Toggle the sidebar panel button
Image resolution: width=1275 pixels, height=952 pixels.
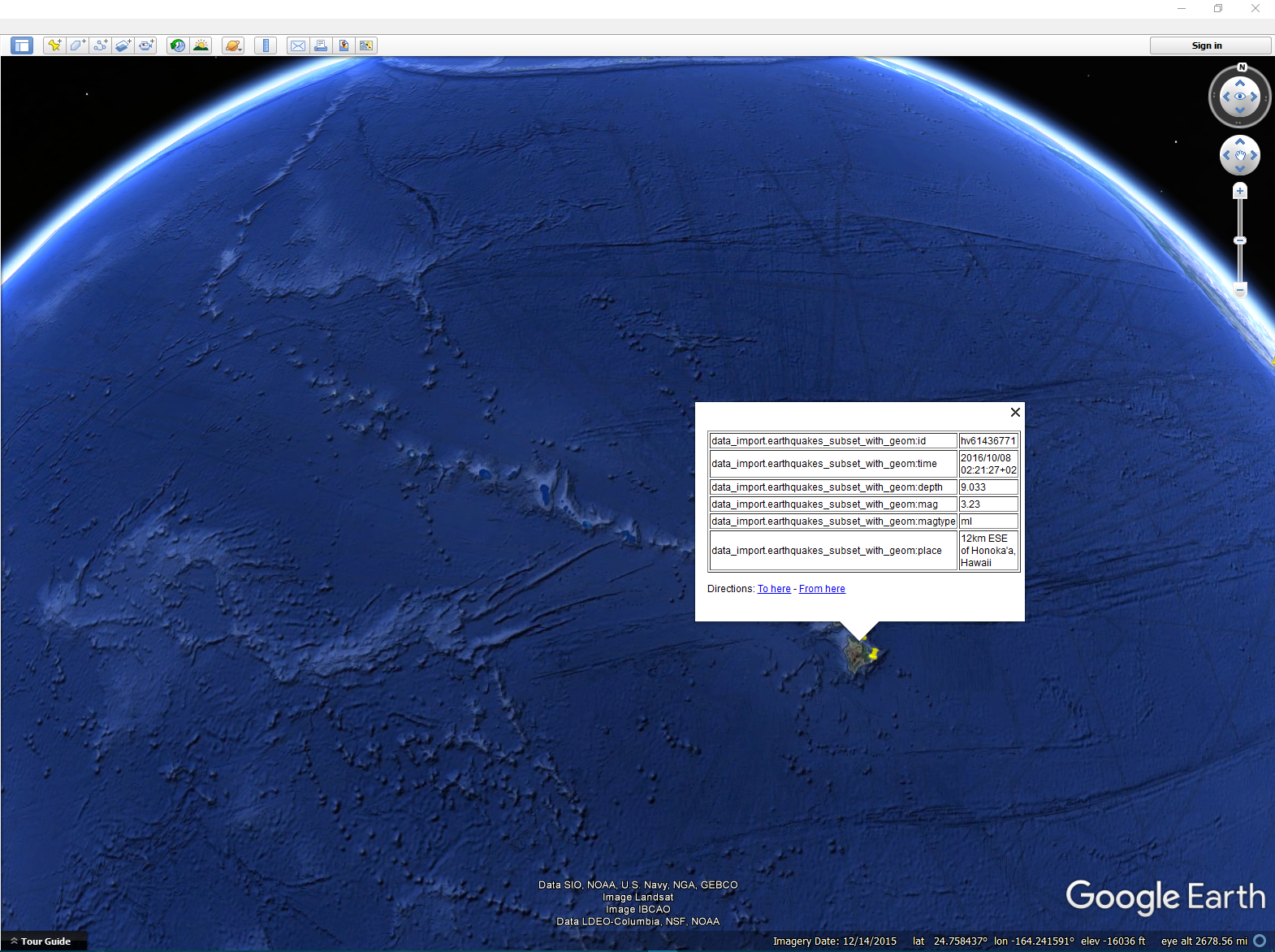click(x=22, y=45)
